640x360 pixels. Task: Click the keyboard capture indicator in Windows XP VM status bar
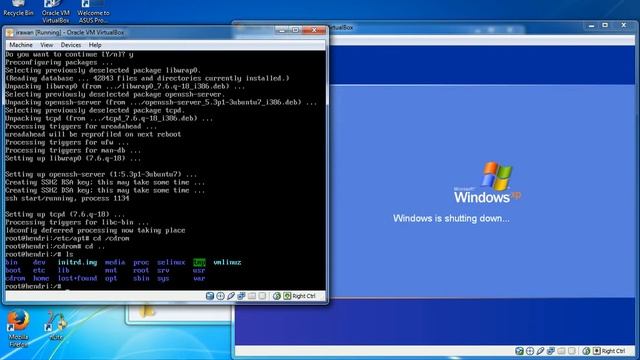point(597,351)
